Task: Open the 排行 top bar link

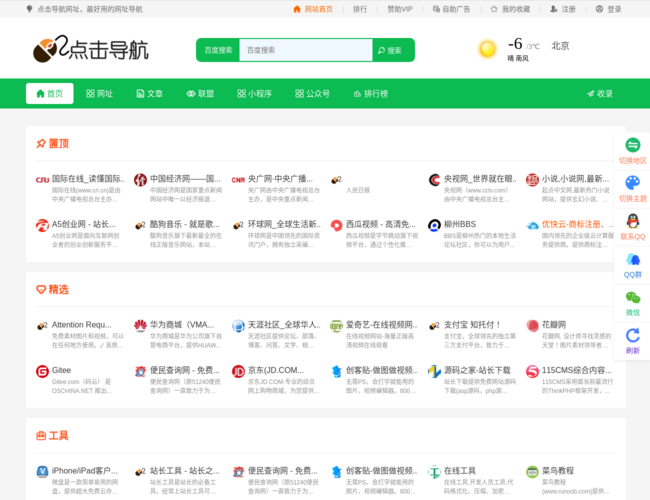Action: (x=360, y=9)
